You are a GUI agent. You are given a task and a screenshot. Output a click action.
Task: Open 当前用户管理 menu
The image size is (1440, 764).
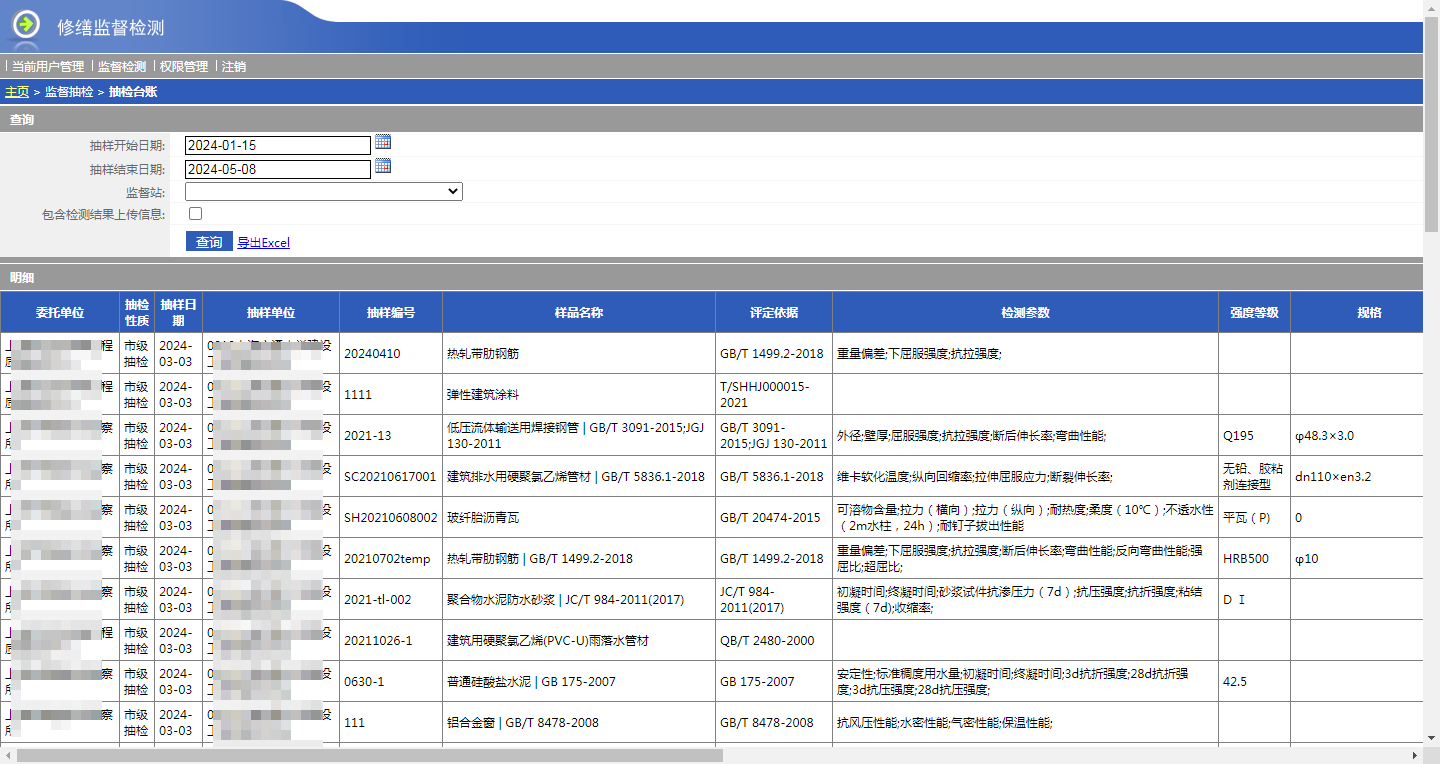48,67
